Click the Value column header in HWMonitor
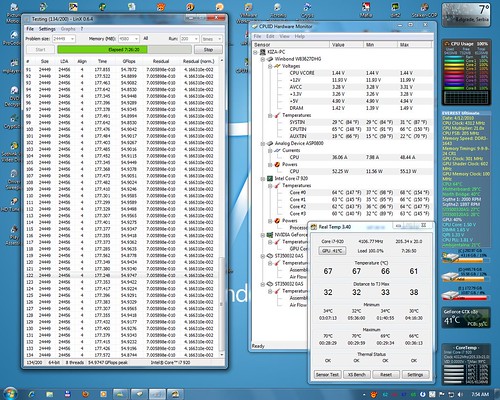The width and height of the screenshot is (500, 400). tap(346, 44)
